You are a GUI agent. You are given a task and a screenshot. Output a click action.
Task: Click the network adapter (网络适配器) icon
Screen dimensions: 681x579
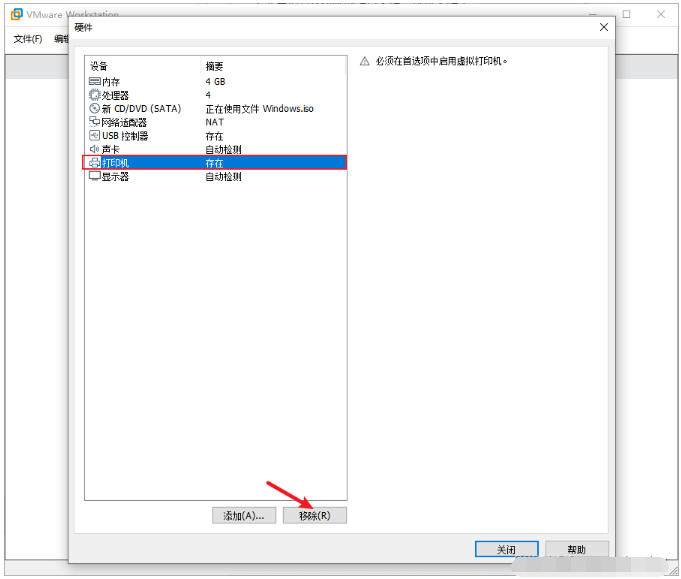[x=94, y=122]
